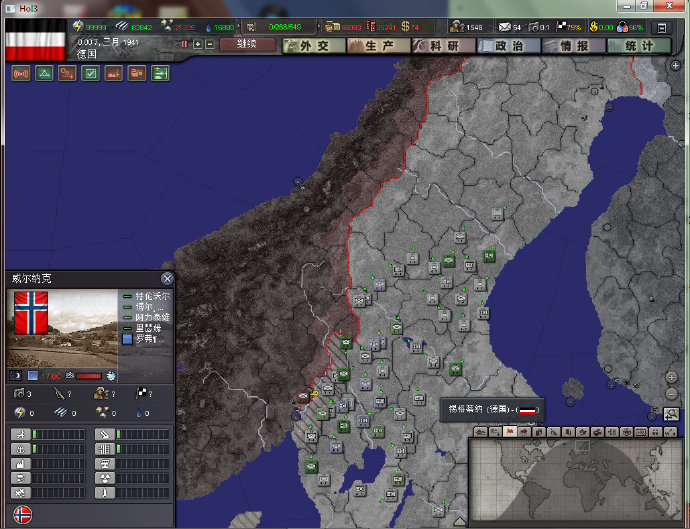The width and height of the screenshot is (690, 529).
Task: Select the active red flag political map mode
Action: point(510,432)
